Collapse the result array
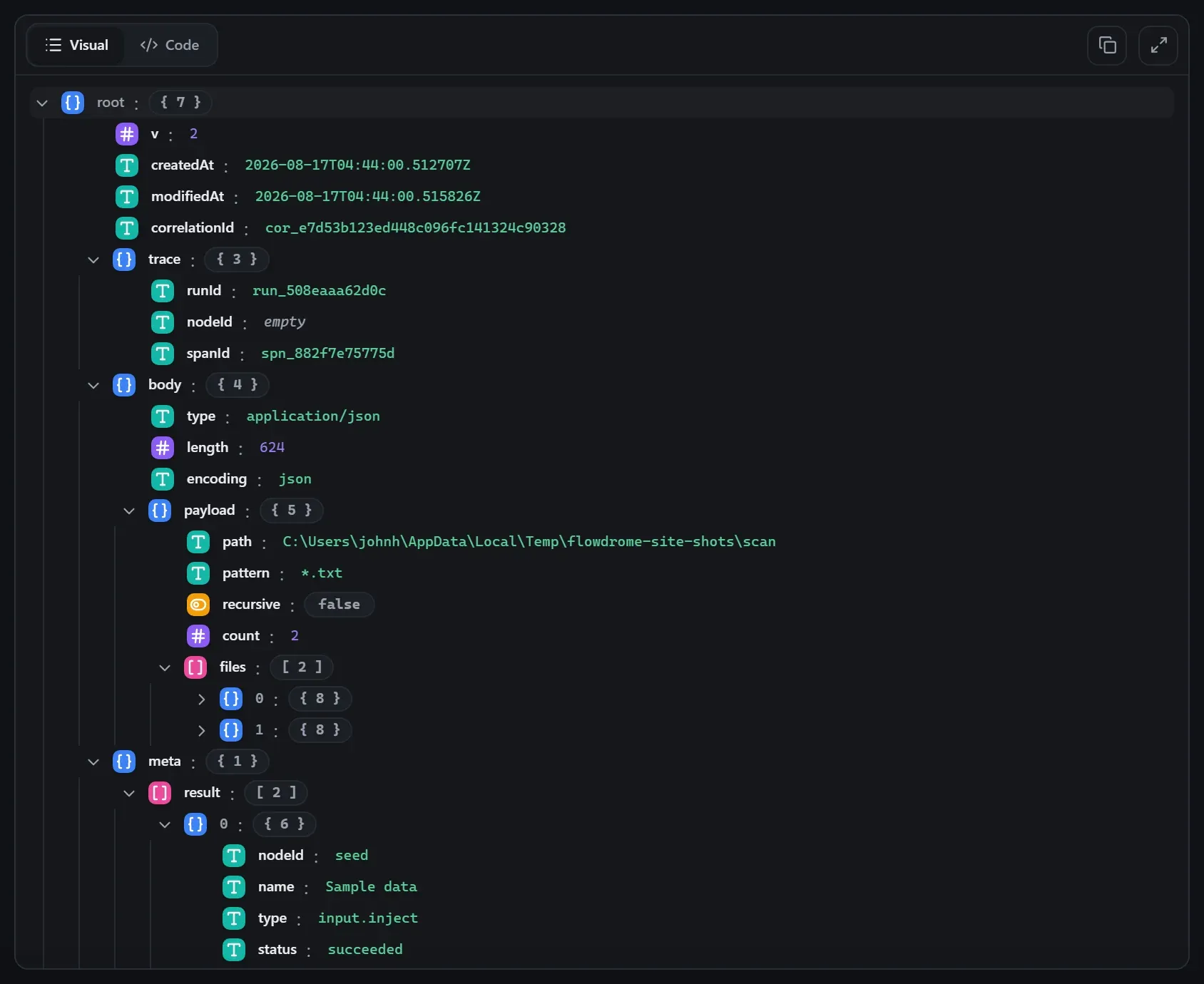Image resolution: width=1204 pixels, height=984 pixels. coord(129,793)
